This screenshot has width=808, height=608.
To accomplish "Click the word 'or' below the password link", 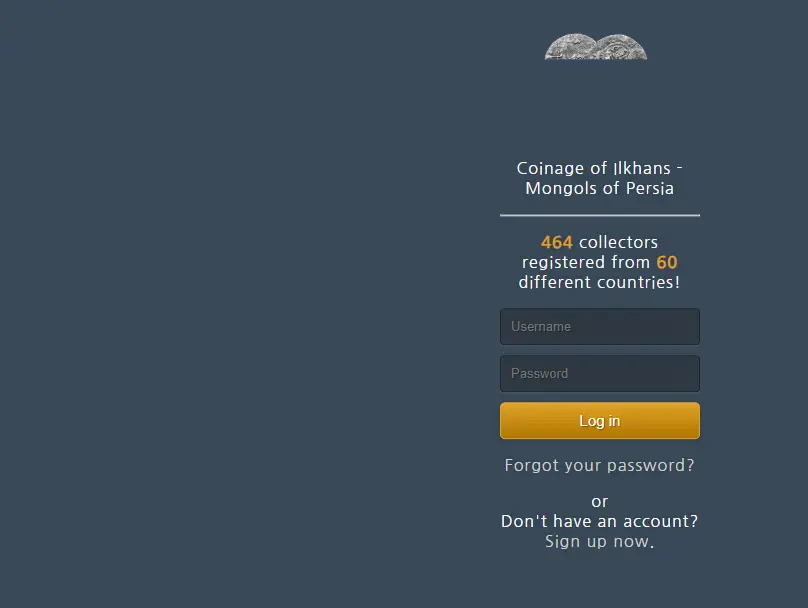I will [600, 502].
